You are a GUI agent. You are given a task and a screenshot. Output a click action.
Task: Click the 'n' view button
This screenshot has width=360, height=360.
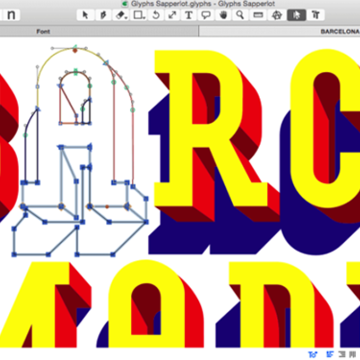(12, 15)
